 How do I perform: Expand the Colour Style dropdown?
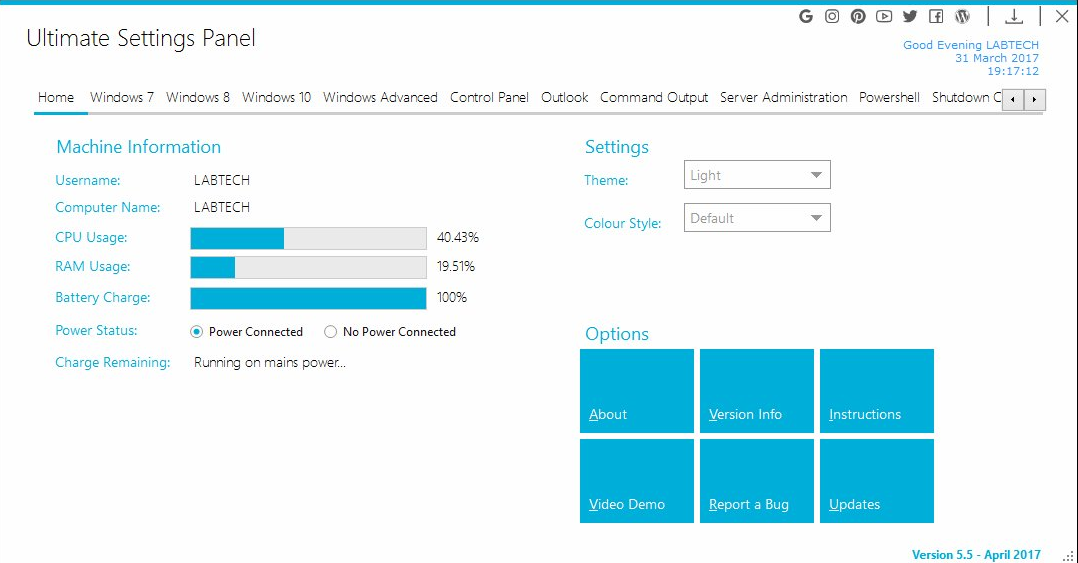(757, 218)
